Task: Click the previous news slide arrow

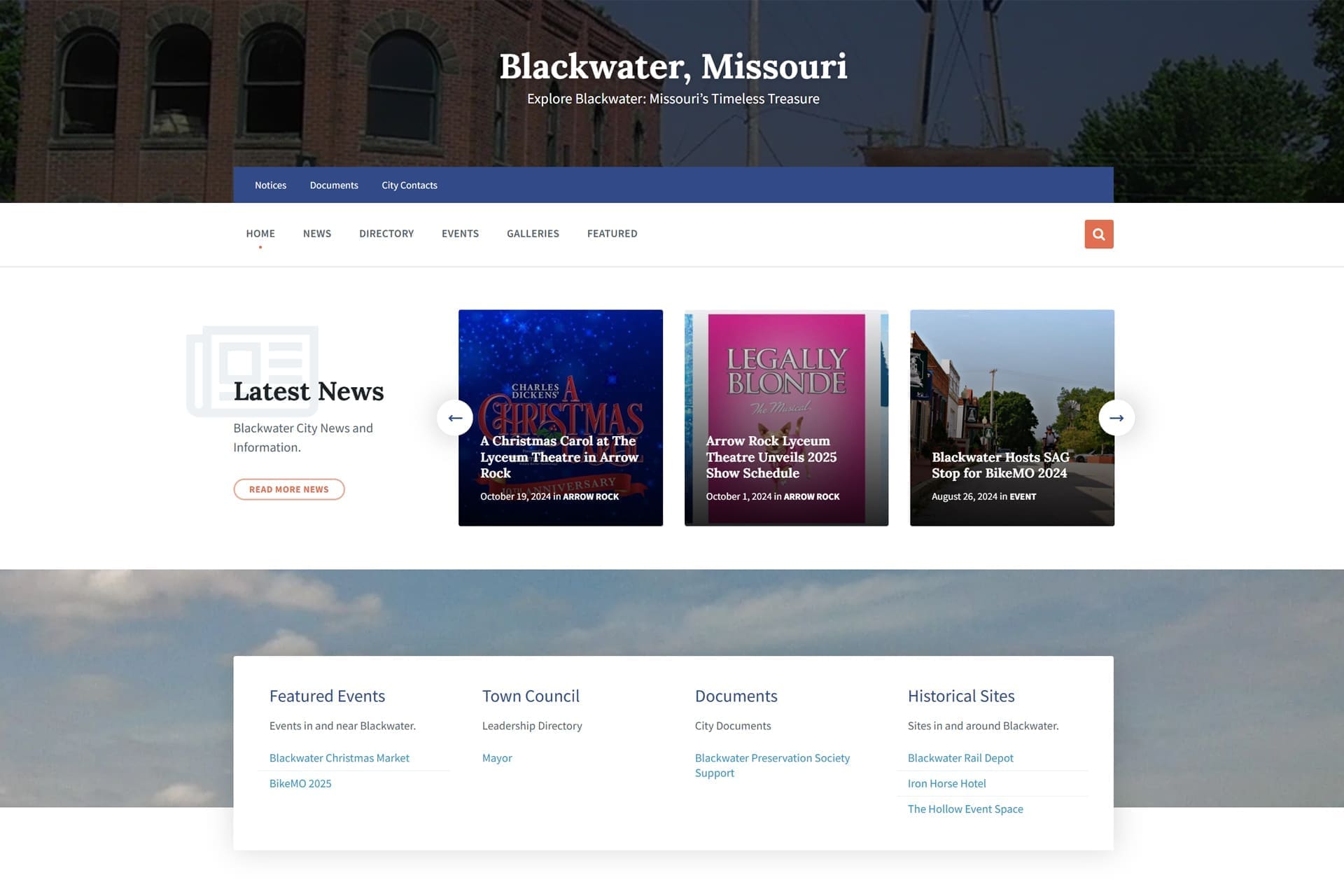Action: point(455,418)
